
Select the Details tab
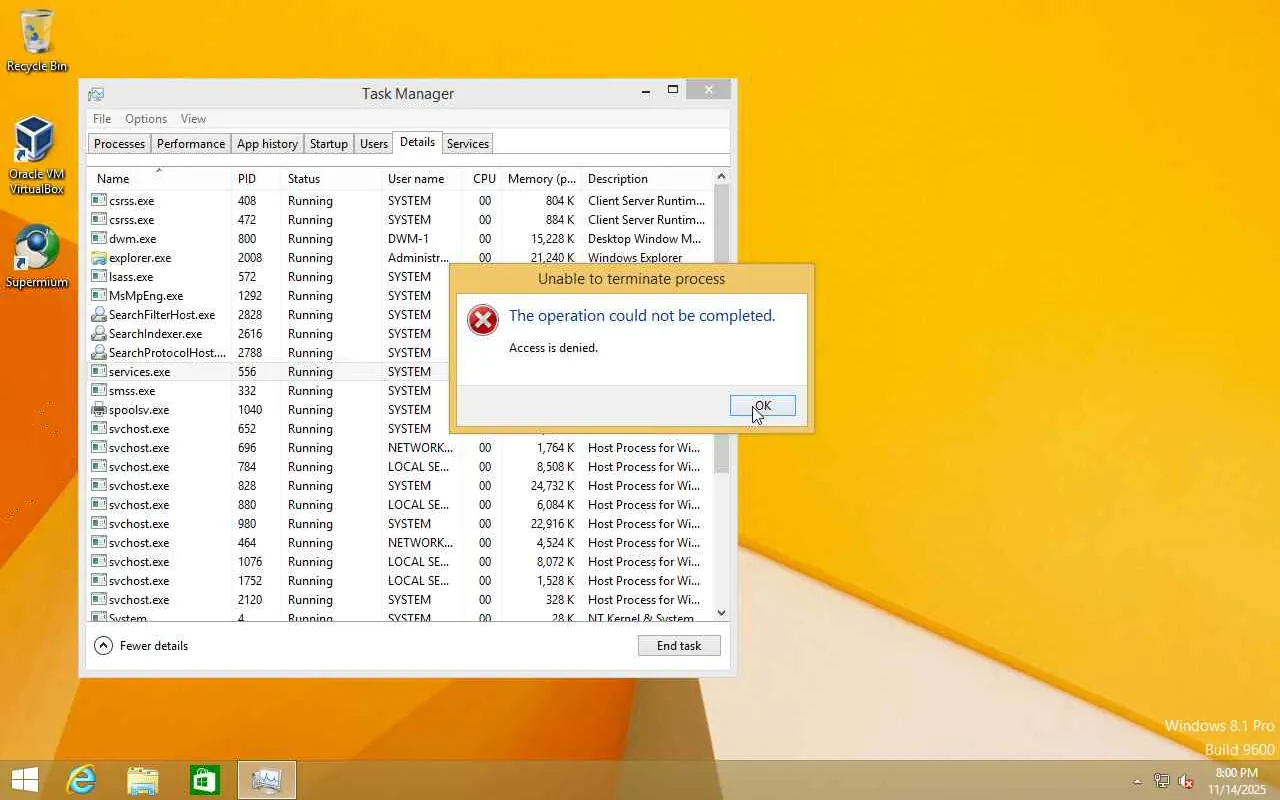[x=417, y=143]
